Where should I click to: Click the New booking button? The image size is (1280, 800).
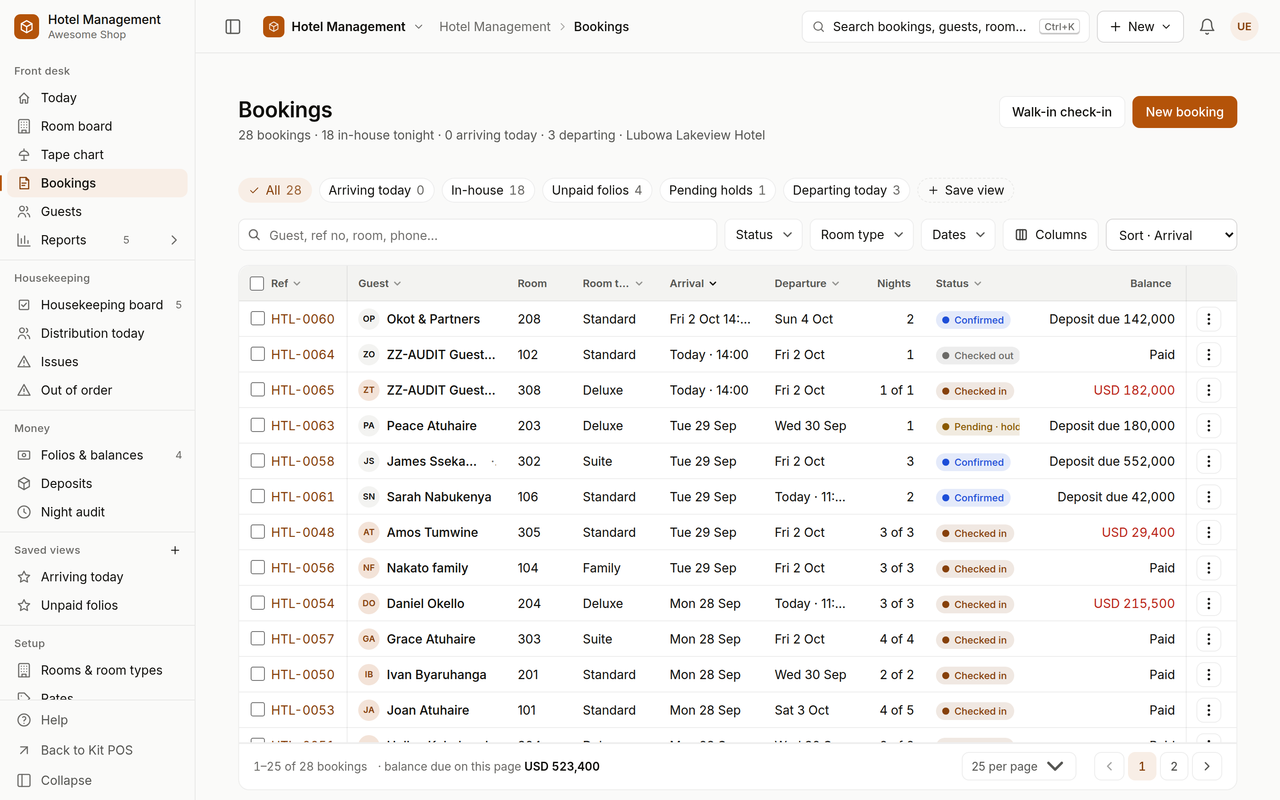point(1184,112)
